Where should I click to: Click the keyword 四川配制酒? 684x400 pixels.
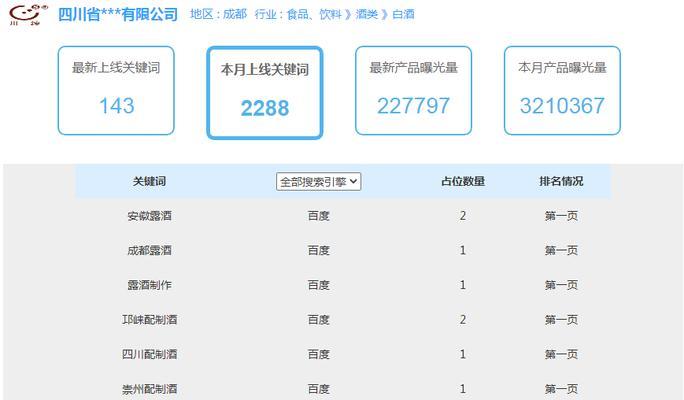(149, 354)
